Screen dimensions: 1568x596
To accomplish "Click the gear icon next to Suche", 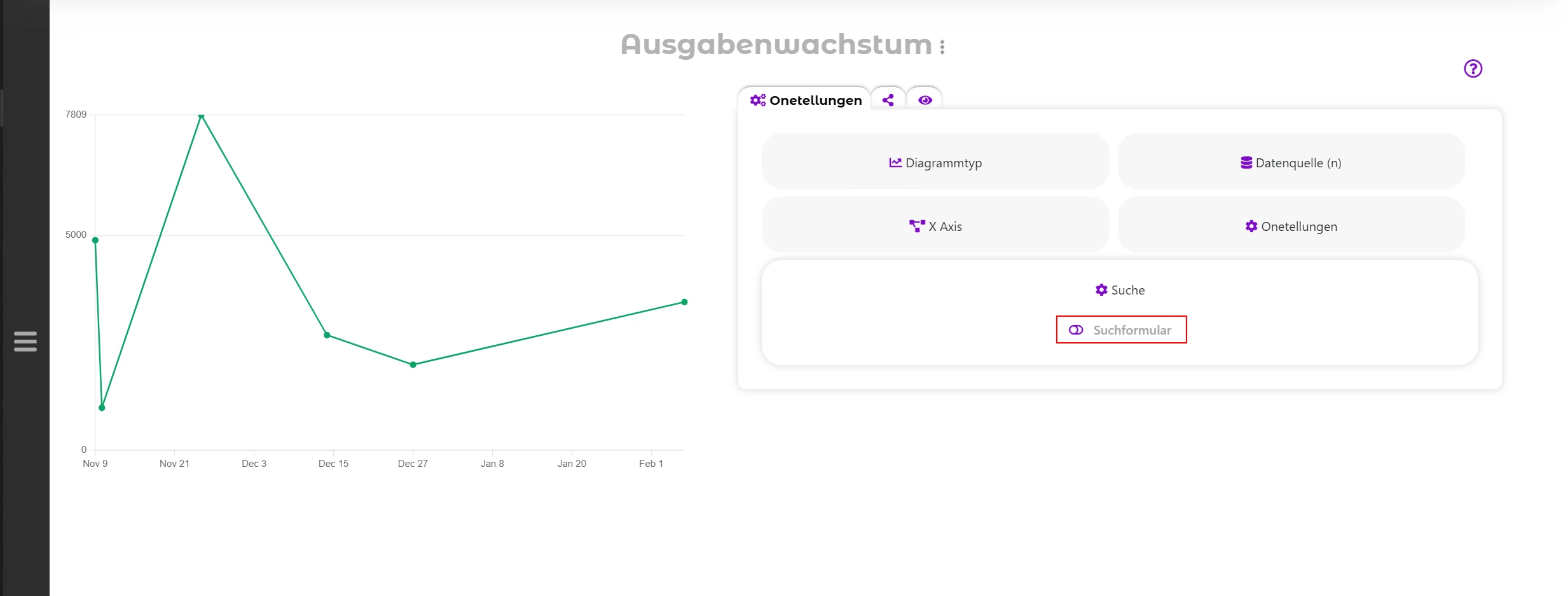I will [x=1101, y=290].
